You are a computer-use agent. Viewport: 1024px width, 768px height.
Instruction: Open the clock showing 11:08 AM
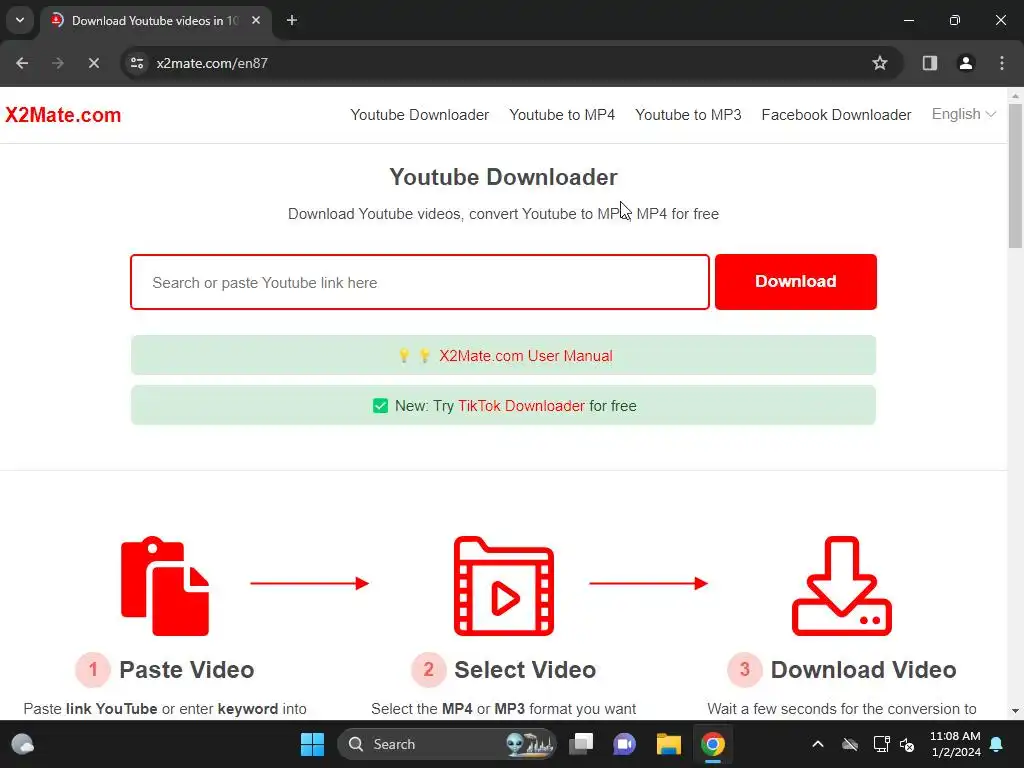[955, 744]
